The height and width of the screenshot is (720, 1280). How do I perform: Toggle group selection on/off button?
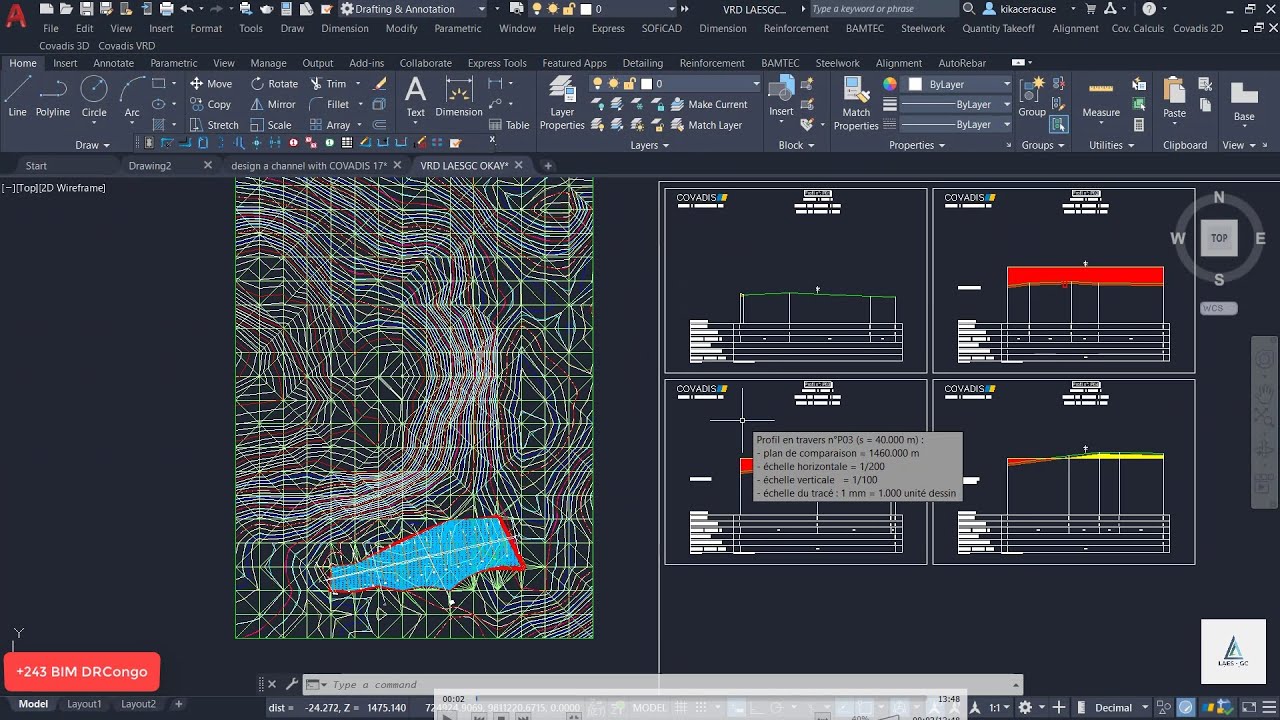tap(1059, 125)
